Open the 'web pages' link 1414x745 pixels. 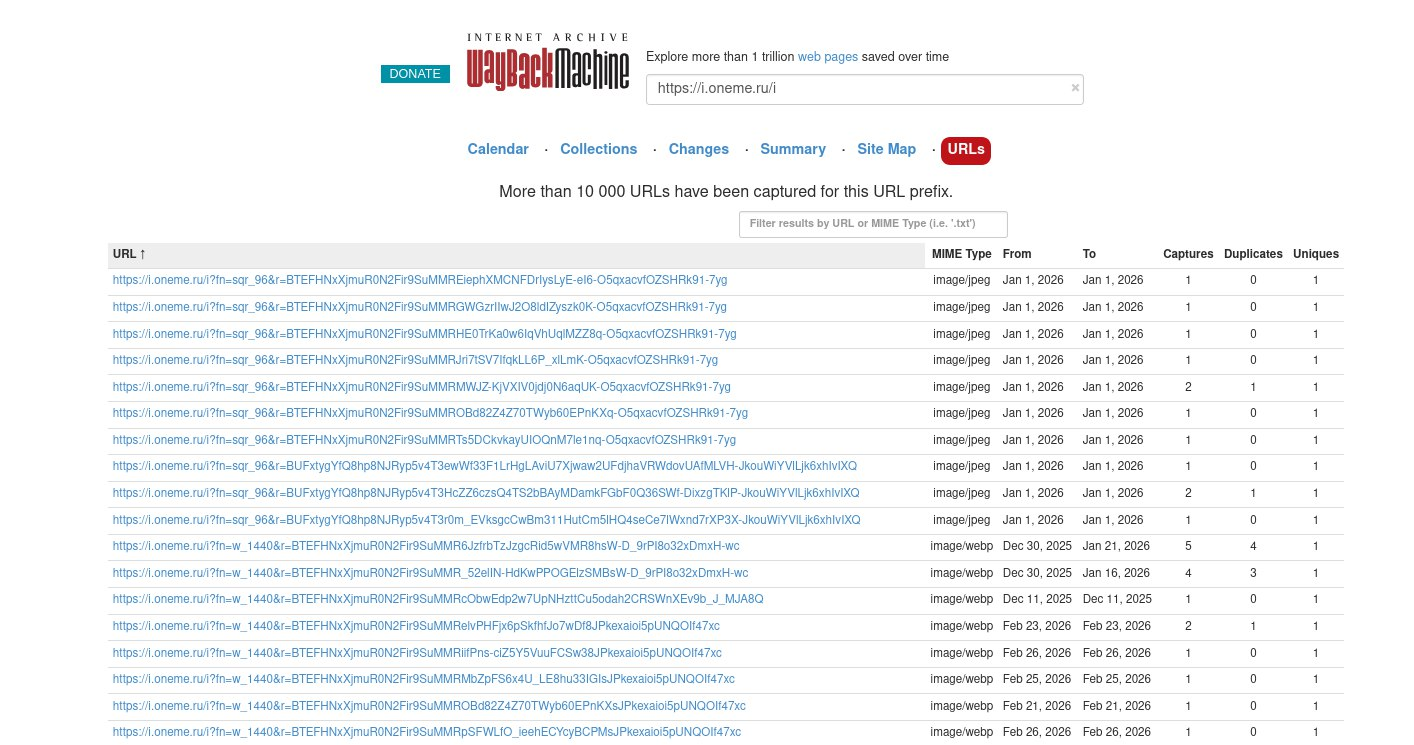[828, 57]
